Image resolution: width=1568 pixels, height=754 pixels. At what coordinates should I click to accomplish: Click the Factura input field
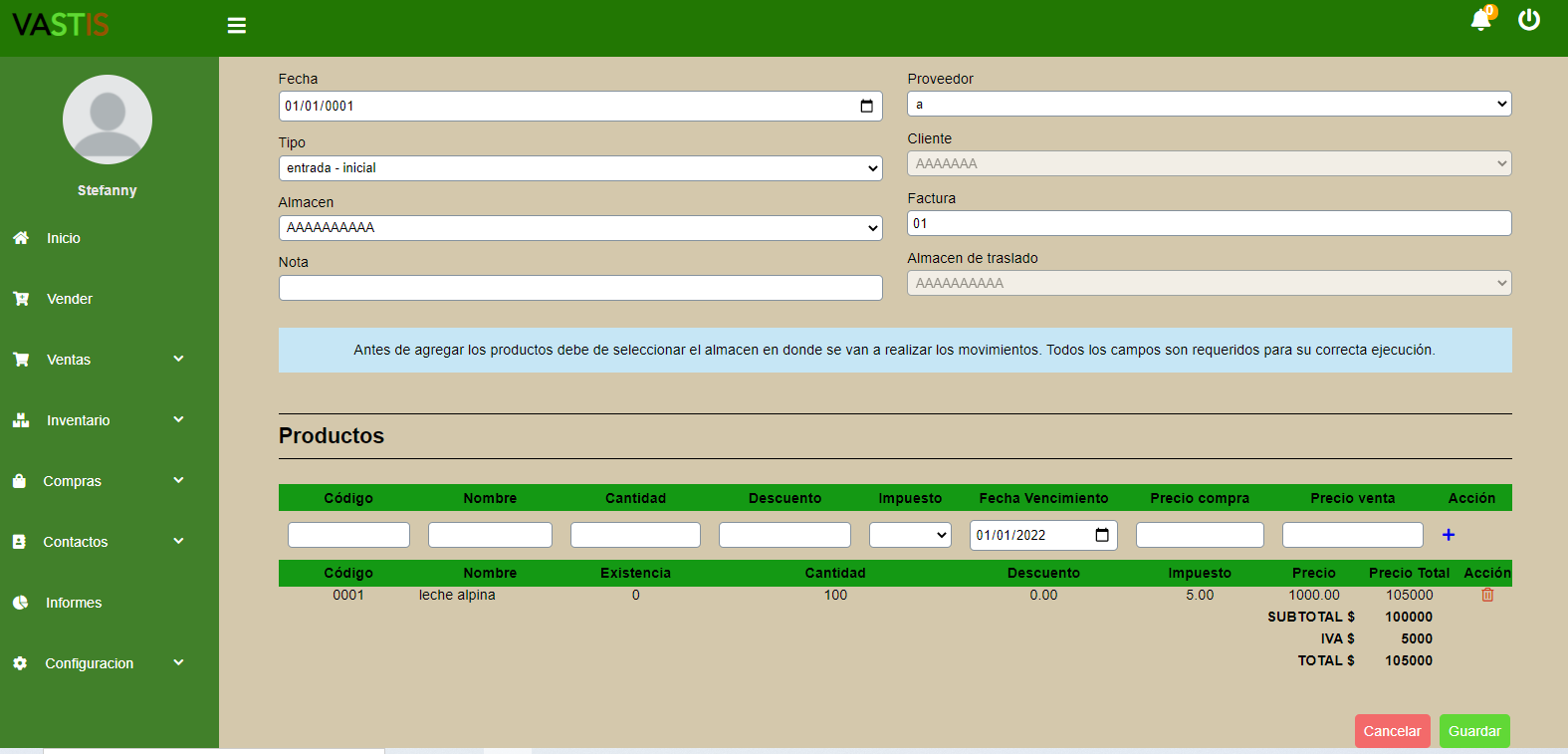click(1210, 223)
